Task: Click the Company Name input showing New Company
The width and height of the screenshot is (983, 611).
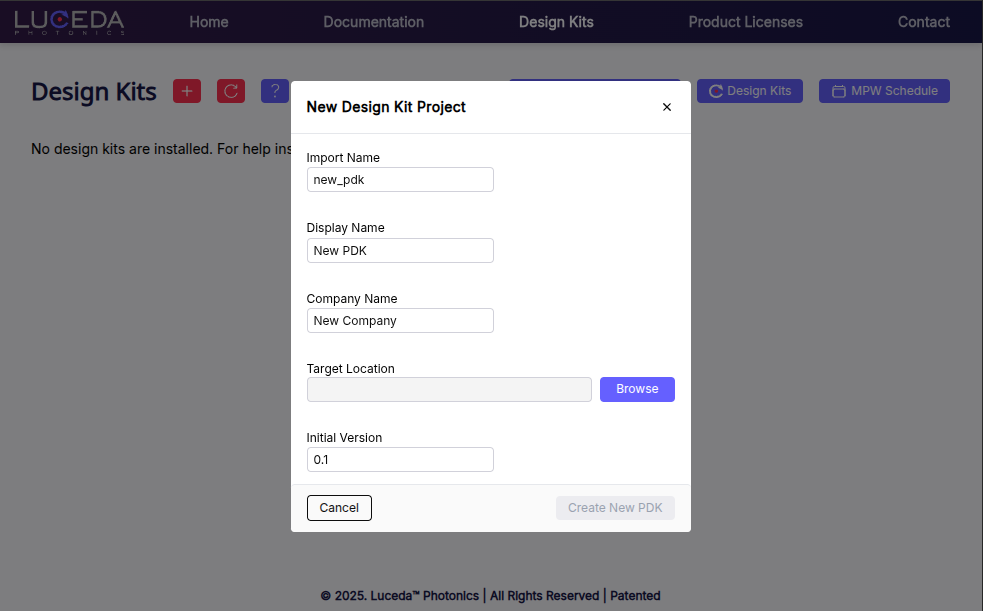Action: [x=400, y=320]
